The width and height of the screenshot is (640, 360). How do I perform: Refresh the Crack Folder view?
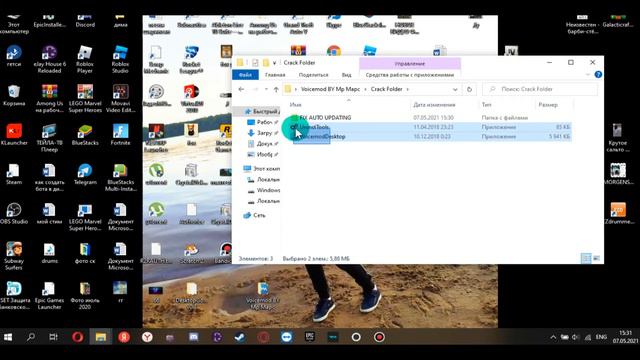coord(469,89)
